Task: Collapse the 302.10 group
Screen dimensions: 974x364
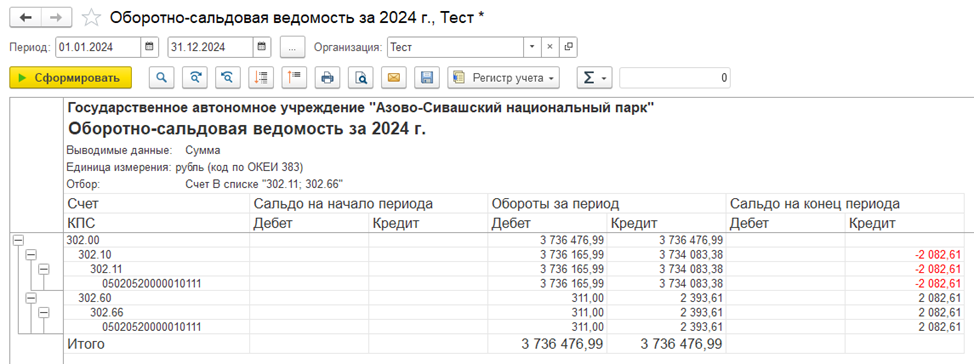Action: pyautogui.click(x=30, y=255)
